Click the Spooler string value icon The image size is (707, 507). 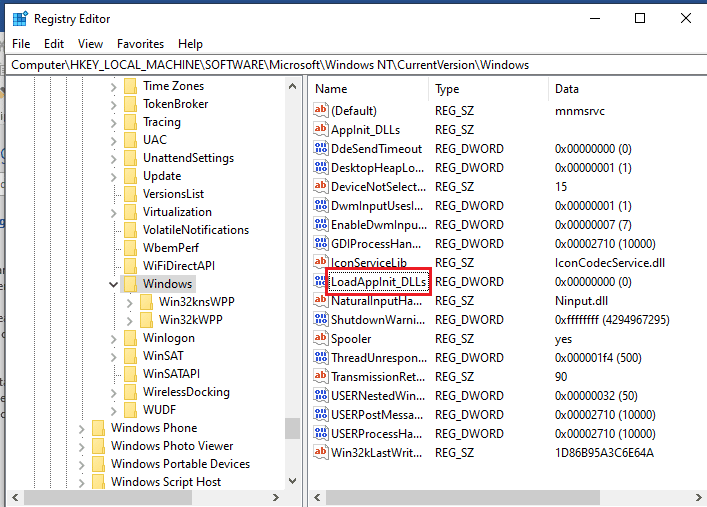coord(321,338)
